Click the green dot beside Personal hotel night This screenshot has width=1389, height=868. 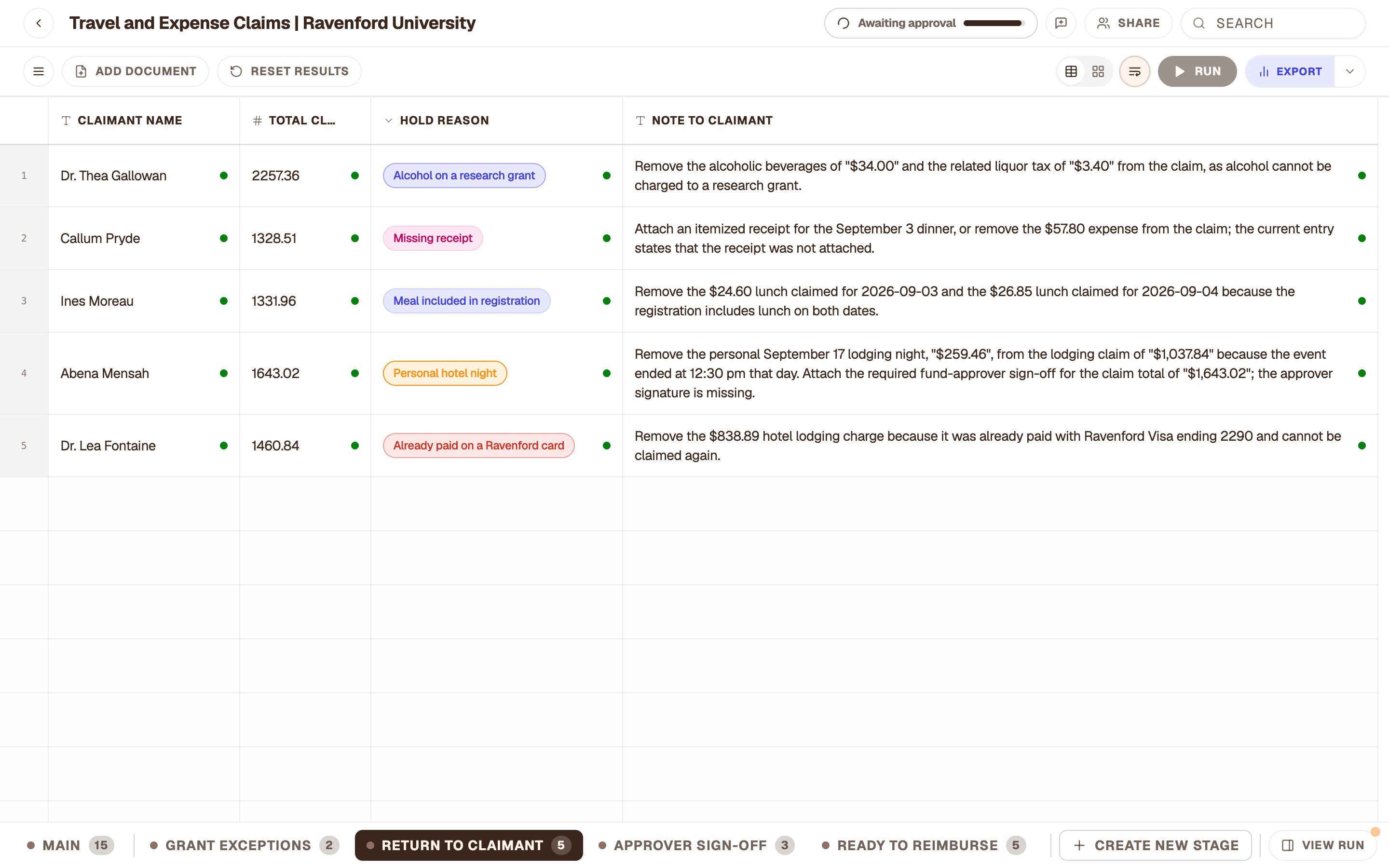point(607,373)
